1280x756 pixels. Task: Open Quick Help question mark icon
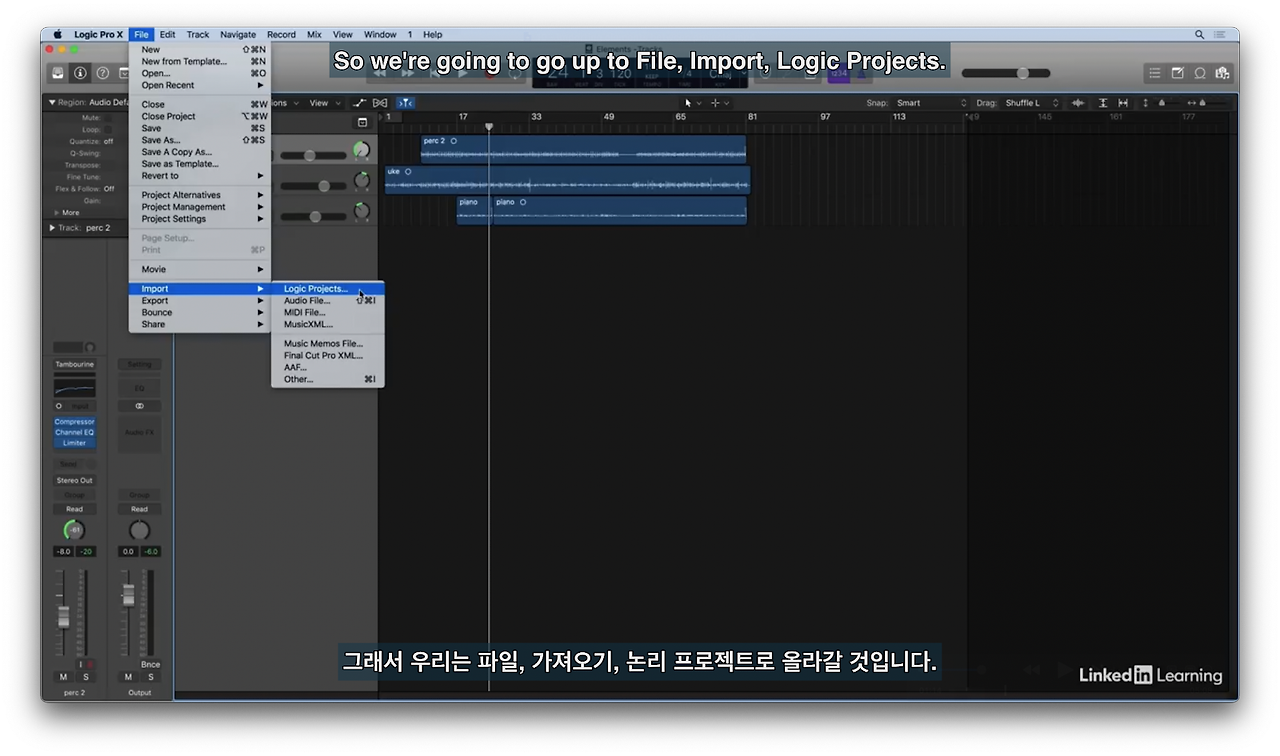102,73
